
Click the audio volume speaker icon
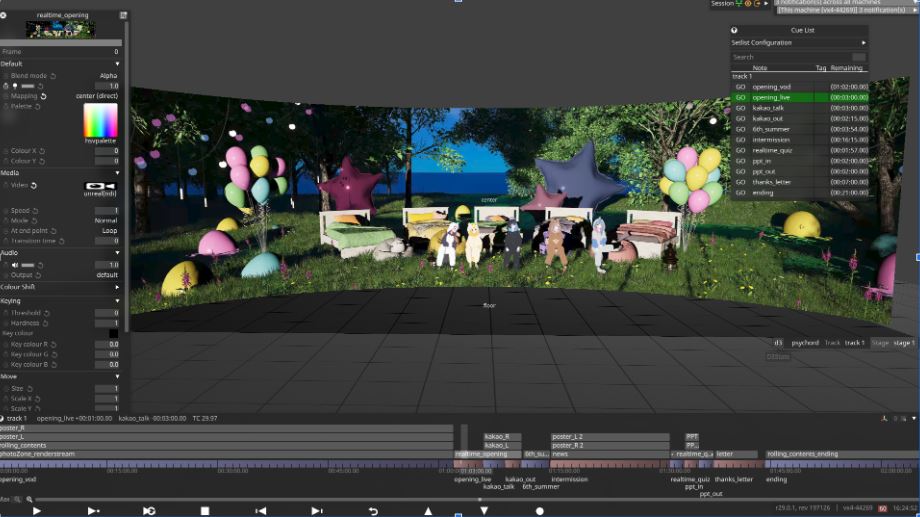[15, 265]
